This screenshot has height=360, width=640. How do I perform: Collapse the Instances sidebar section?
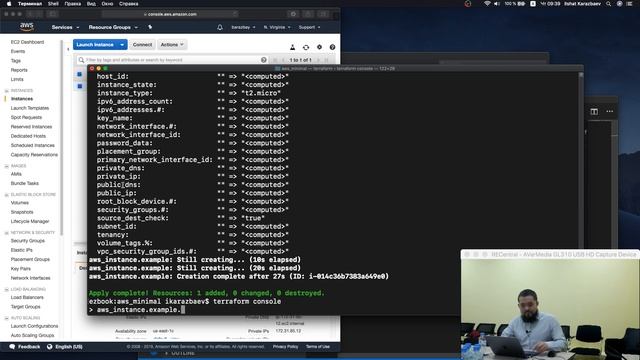(x=6, y=91)
